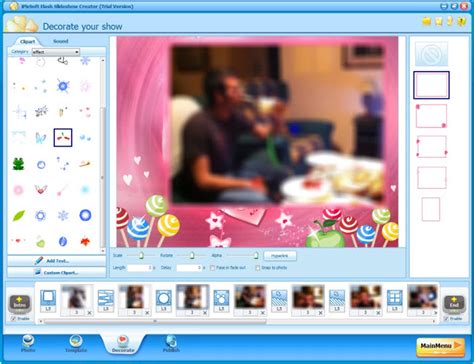Select the light blue glow clipart
Viewport: 474px width, 364px height.
[x=85, y=190]
